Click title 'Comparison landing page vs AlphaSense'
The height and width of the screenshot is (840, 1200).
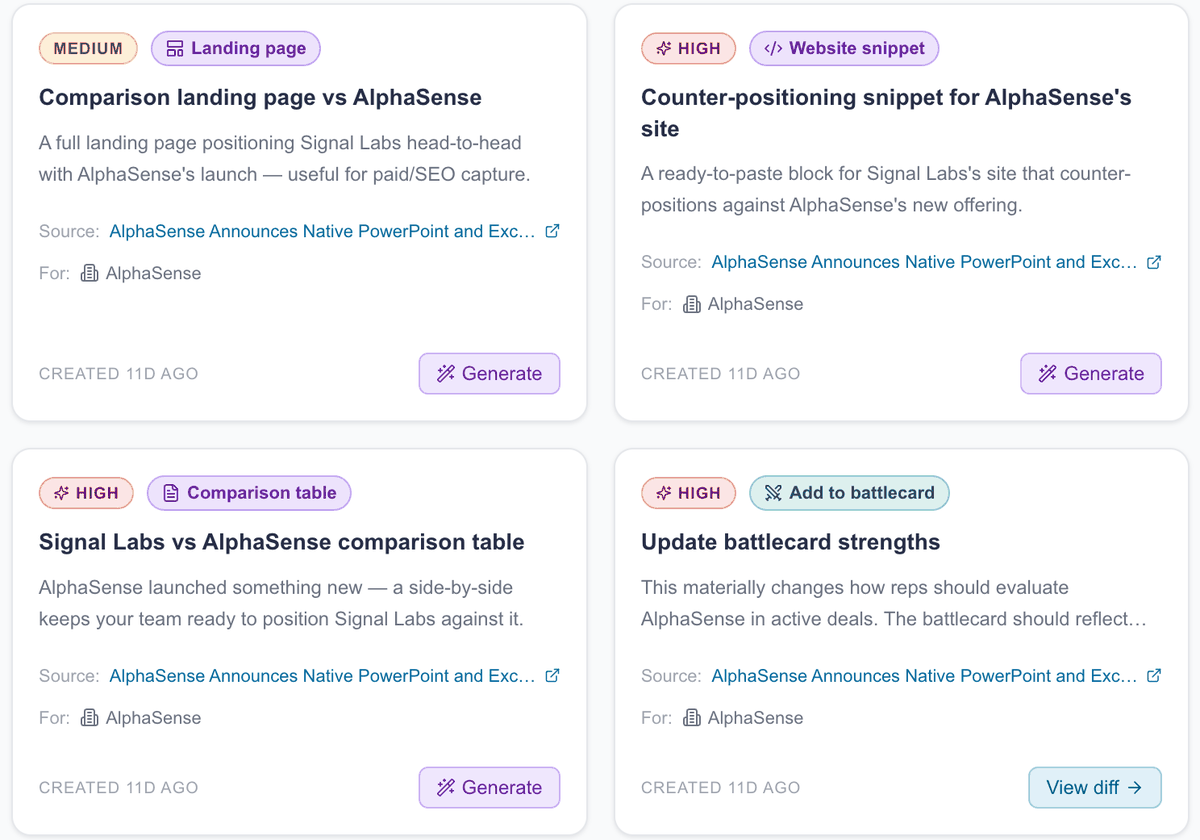tap(260, 98)
